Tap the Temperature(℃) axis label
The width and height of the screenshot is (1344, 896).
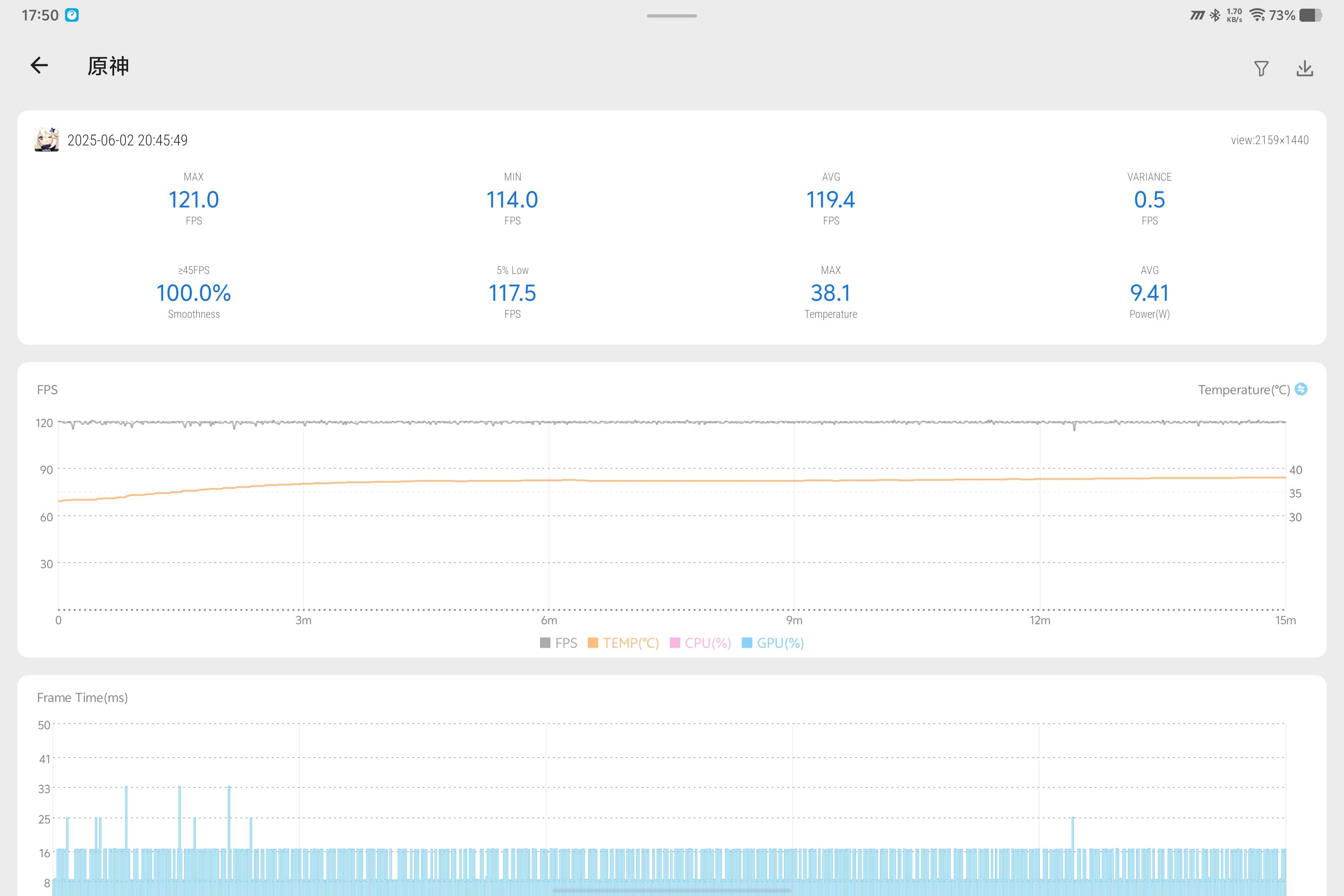(x=1244, y=390)
